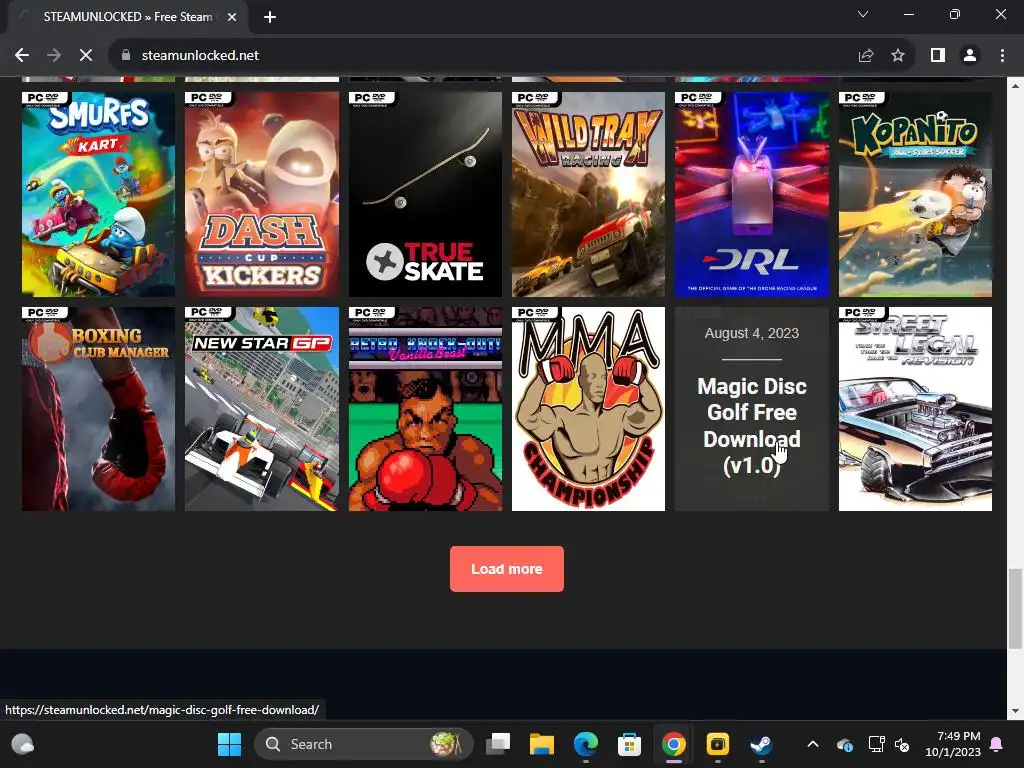
Task: View site security lock info
Action: click(126, 56)
